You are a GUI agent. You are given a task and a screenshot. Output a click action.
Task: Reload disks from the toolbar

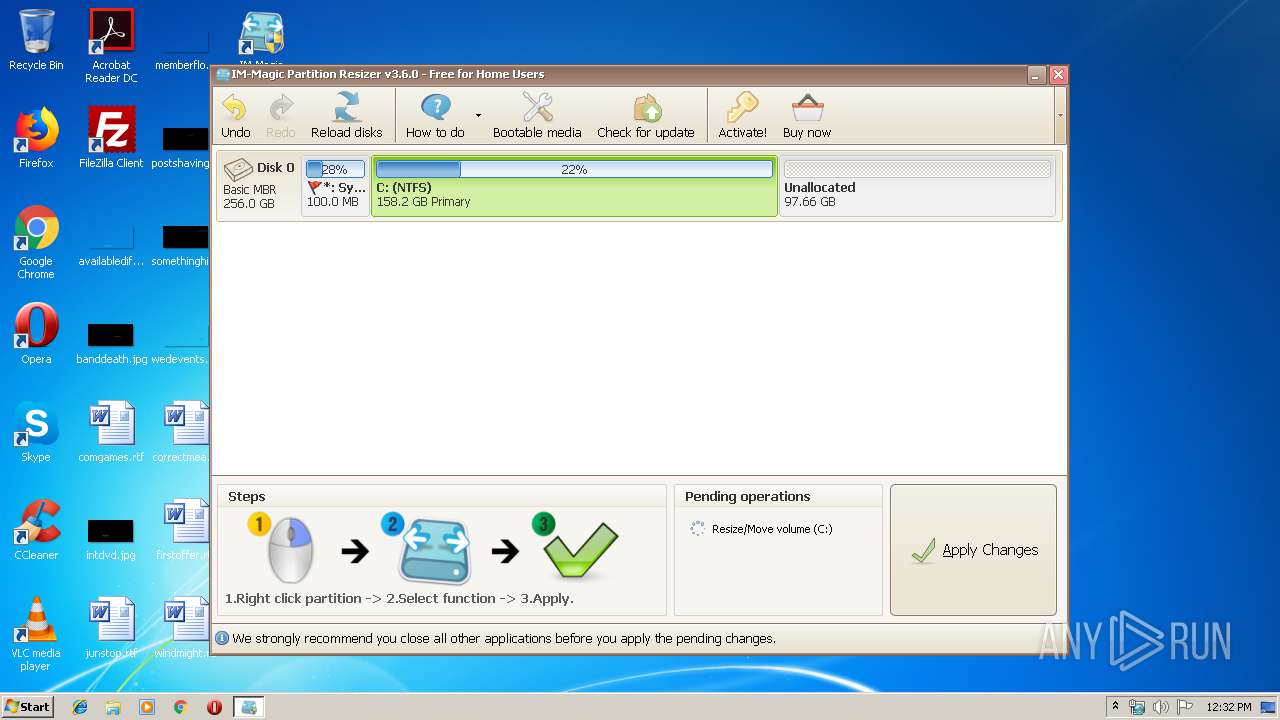point(346,116)
